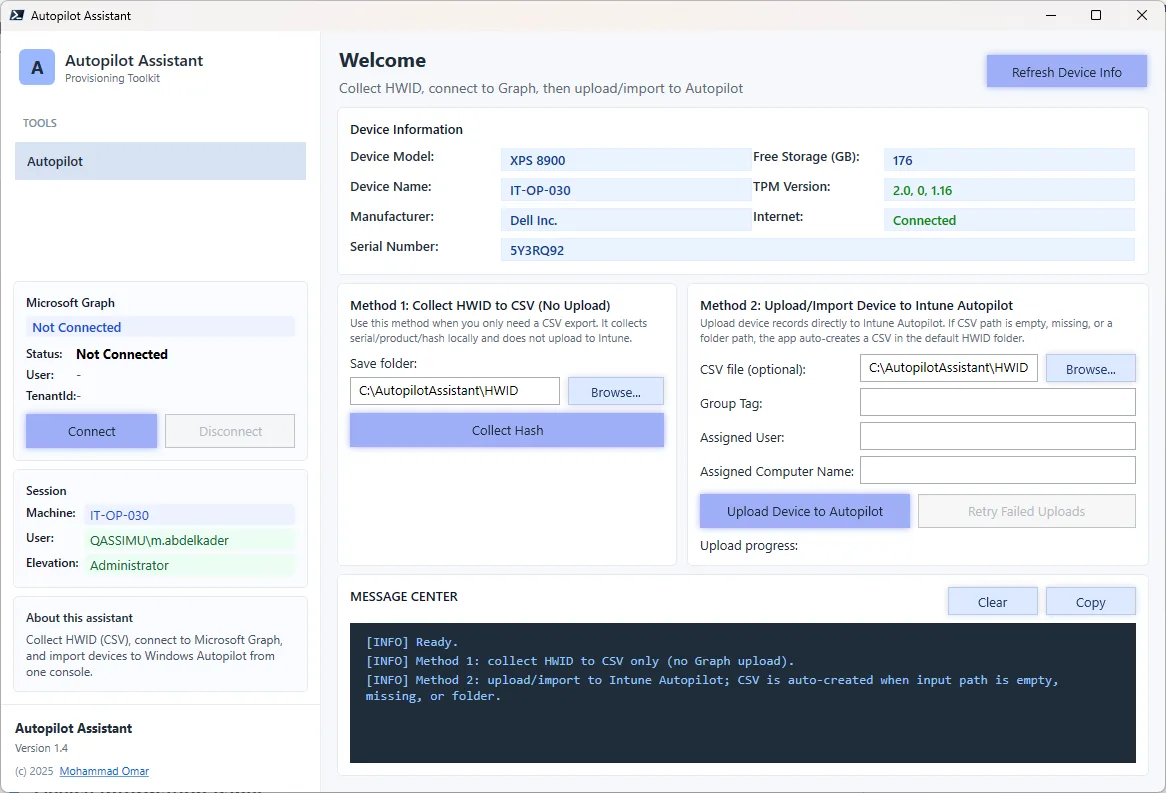Click the Save folder path field
1166x793 pixels.
[455, 391]
